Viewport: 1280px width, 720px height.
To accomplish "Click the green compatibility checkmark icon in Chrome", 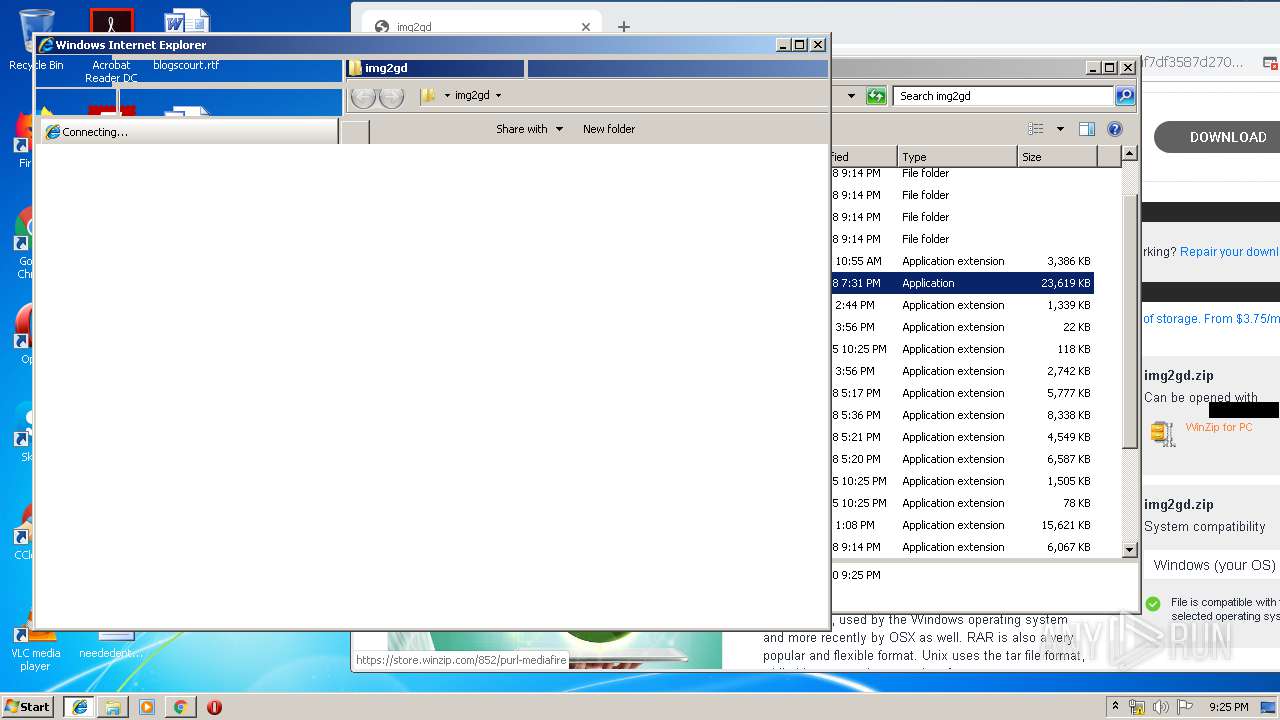I will pos(1153,604).
